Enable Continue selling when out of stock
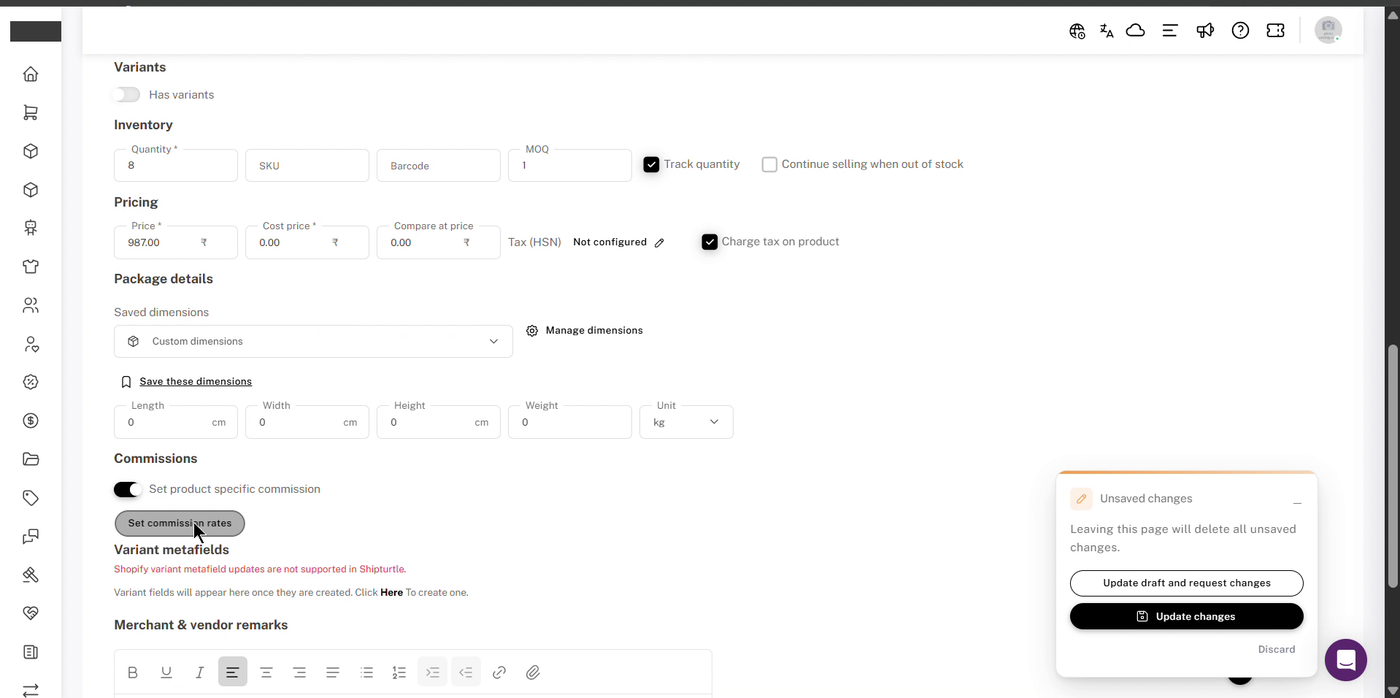Viewport: 1400px width, 698px height. point(769,165)
